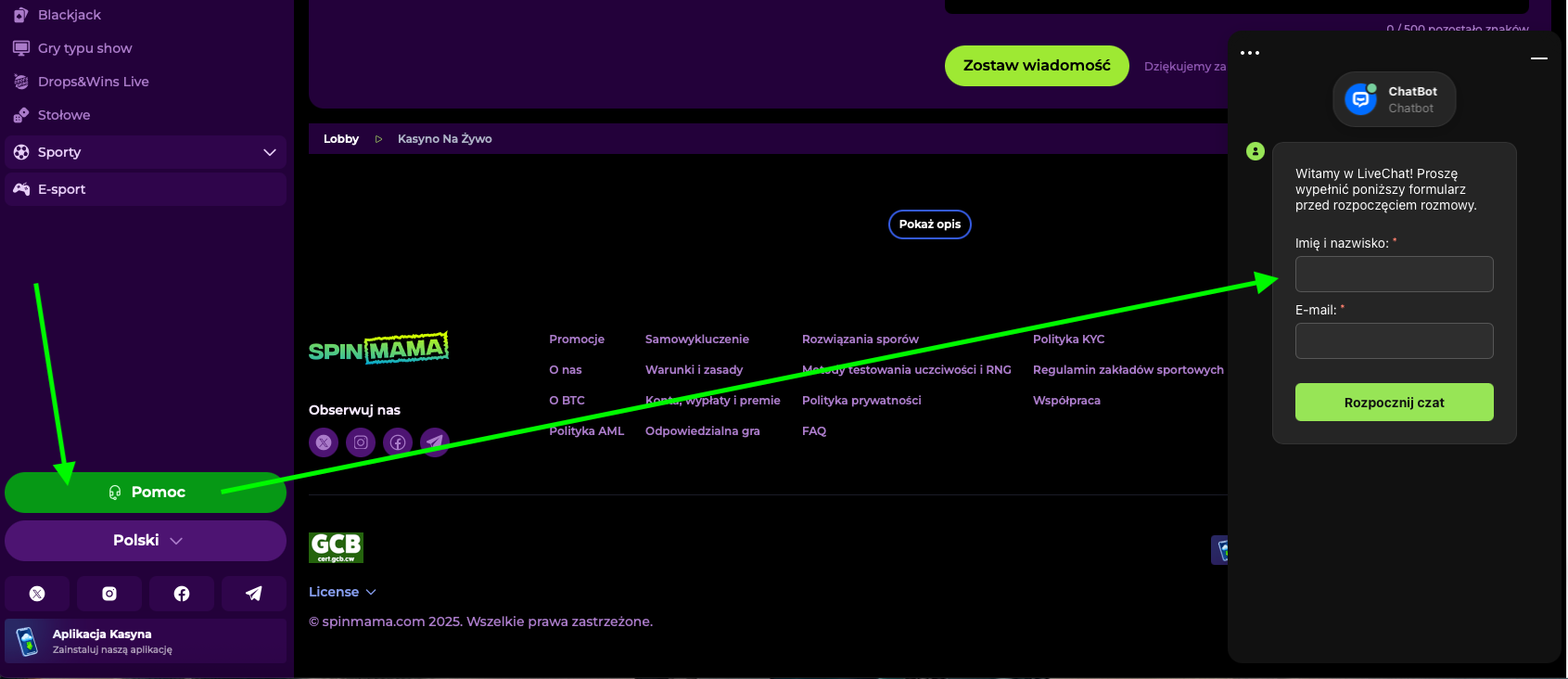Open Drops&Wins Live menu item

tap(93, 82)
